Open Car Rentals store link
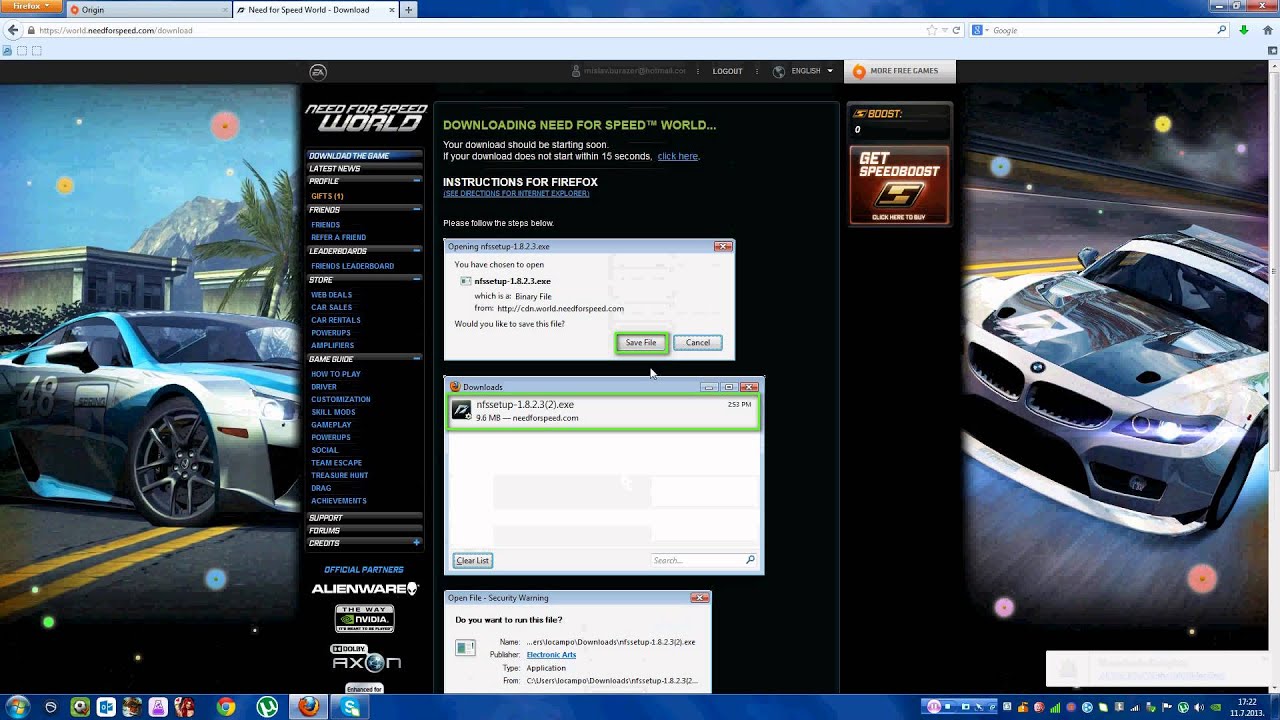Viewport: 1280px width, 720px height. [x=336, y=320]
